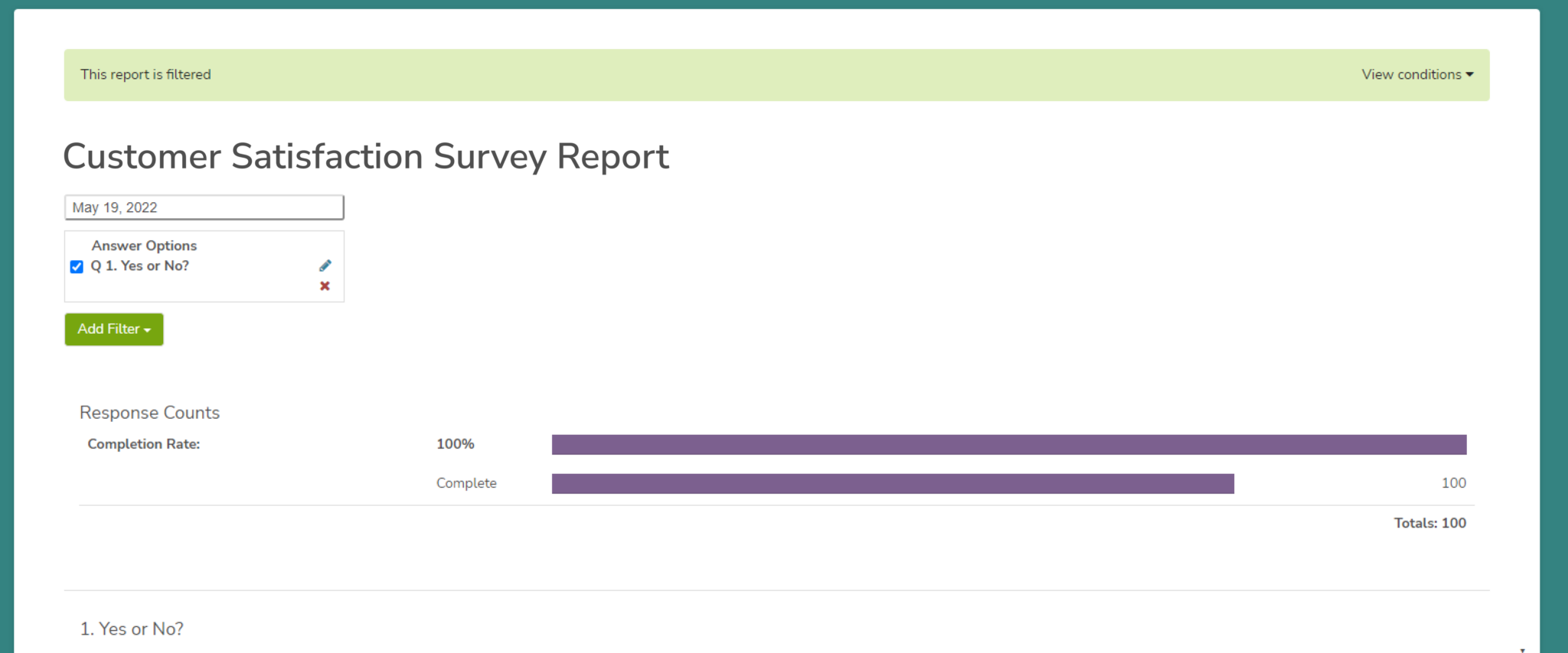Click the Complete responses bar
Viewport: 1568px width, 653px height.
tap(893, 483)
